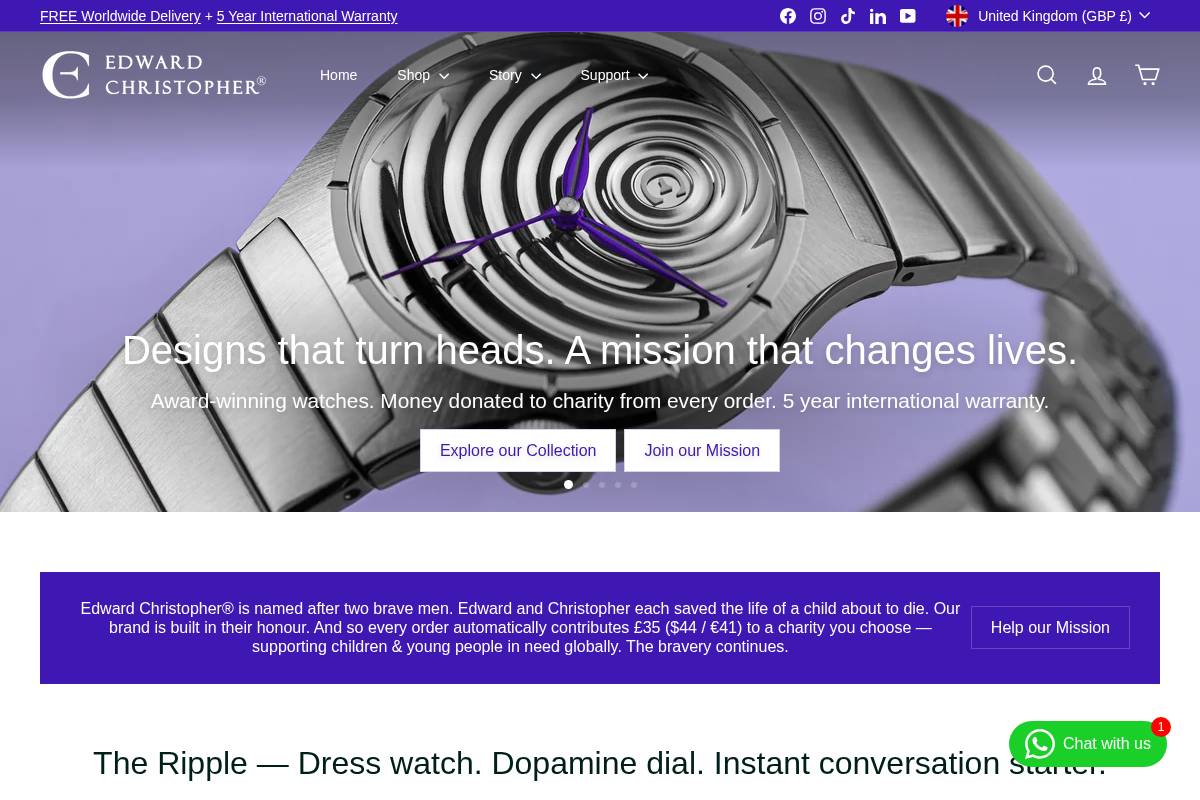
Task: Open the search magnifier icon
Action: (x=1047, y=75)
